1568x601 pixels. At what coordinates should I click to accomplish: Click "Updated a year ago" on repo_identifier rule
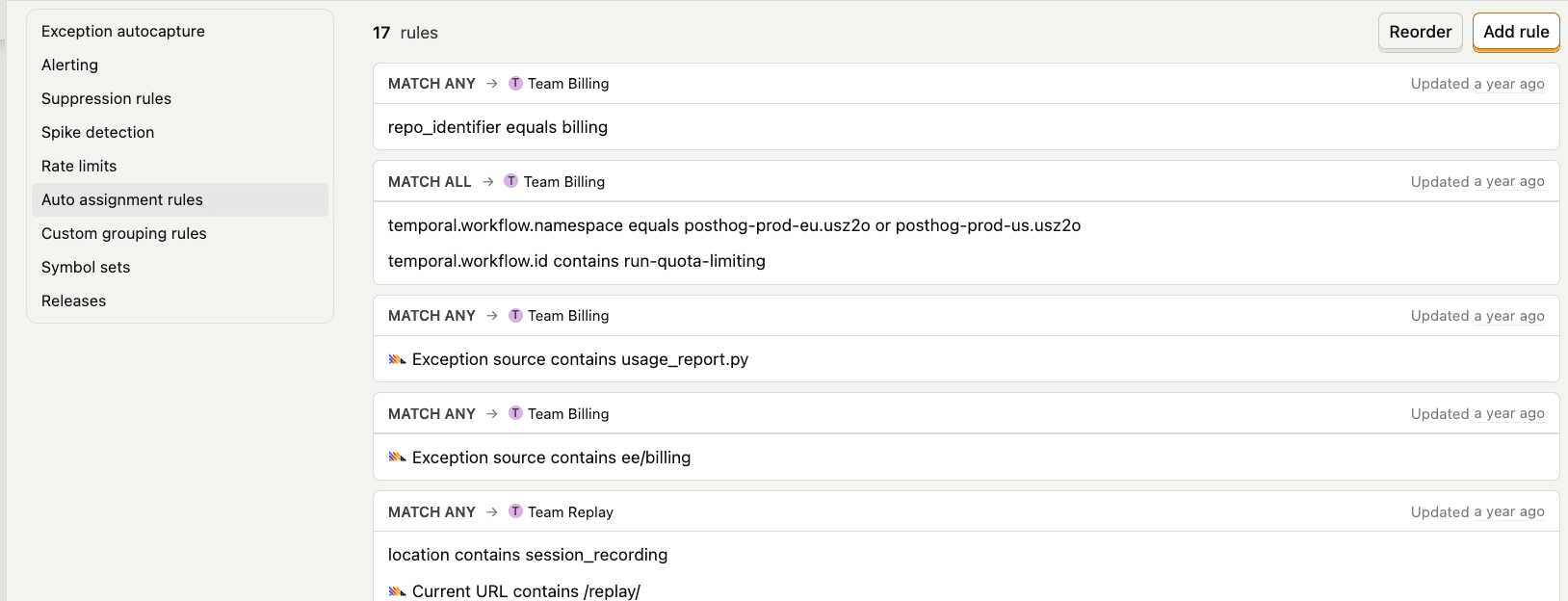(x=1477, y=84)
